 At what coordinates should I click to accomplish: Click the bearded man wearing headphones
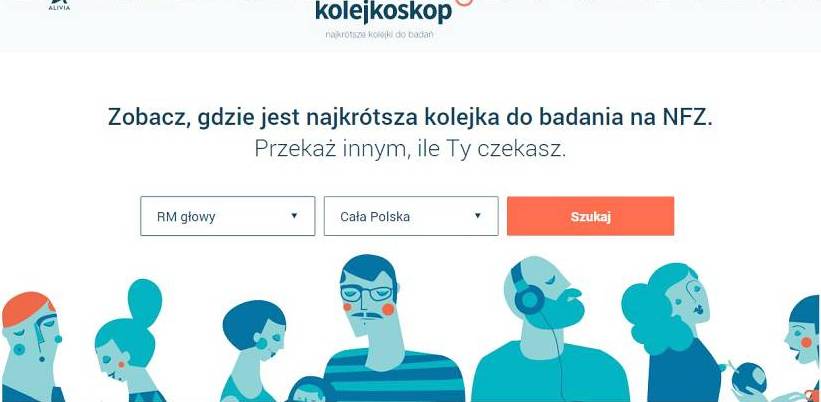coord(550,329)
